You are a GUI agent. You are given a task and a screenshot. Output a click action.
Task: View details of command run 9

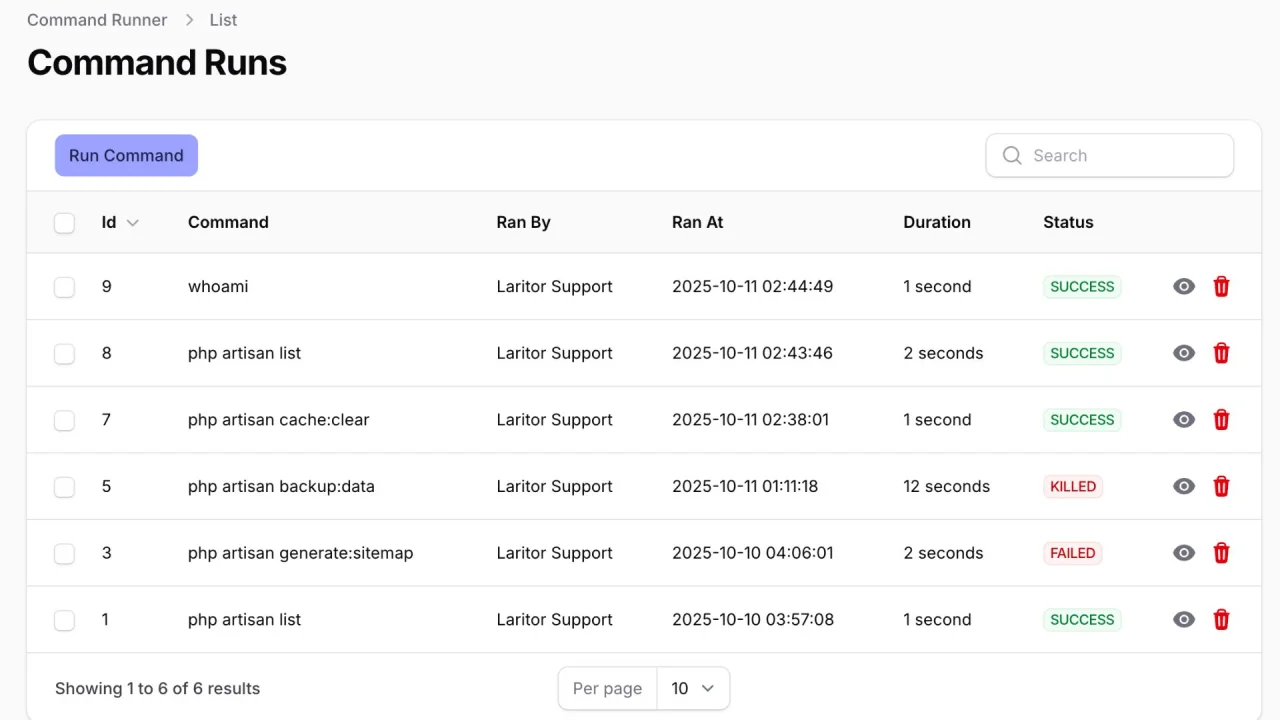(x=1183, y=286)
